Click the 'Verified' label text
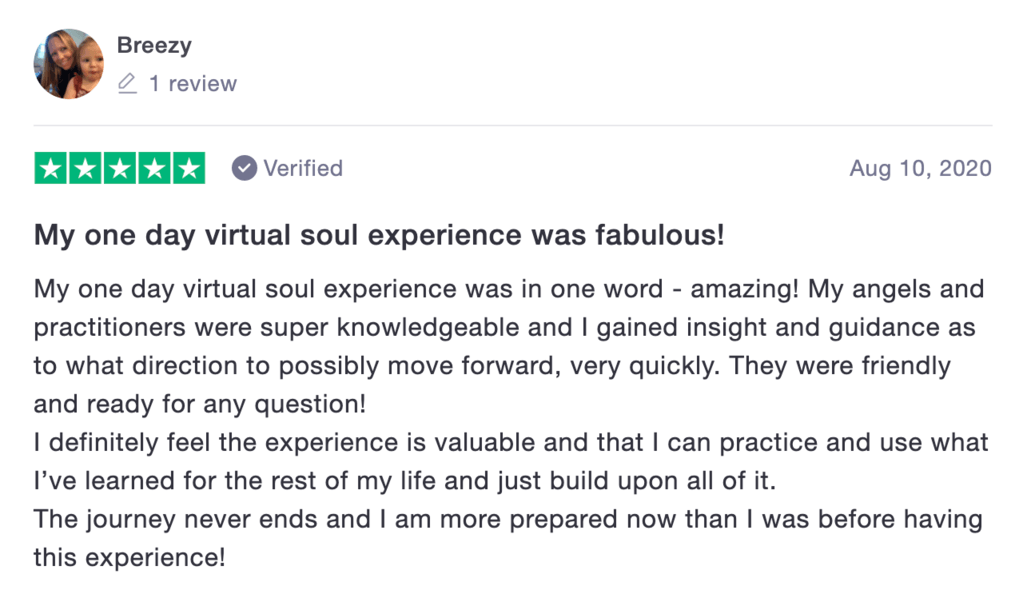The width and height of the screenshot is (1023, 590). (x=303, y=168)
